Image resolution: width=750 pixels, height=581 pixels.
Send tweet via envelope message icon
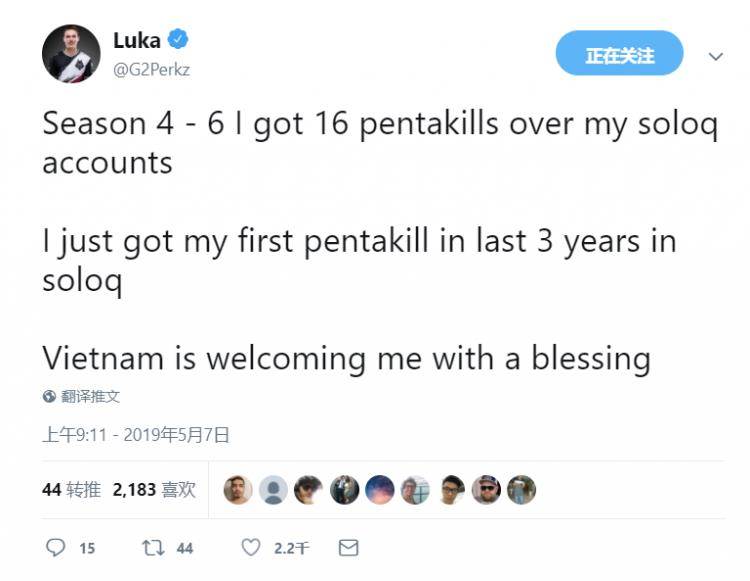348,547
